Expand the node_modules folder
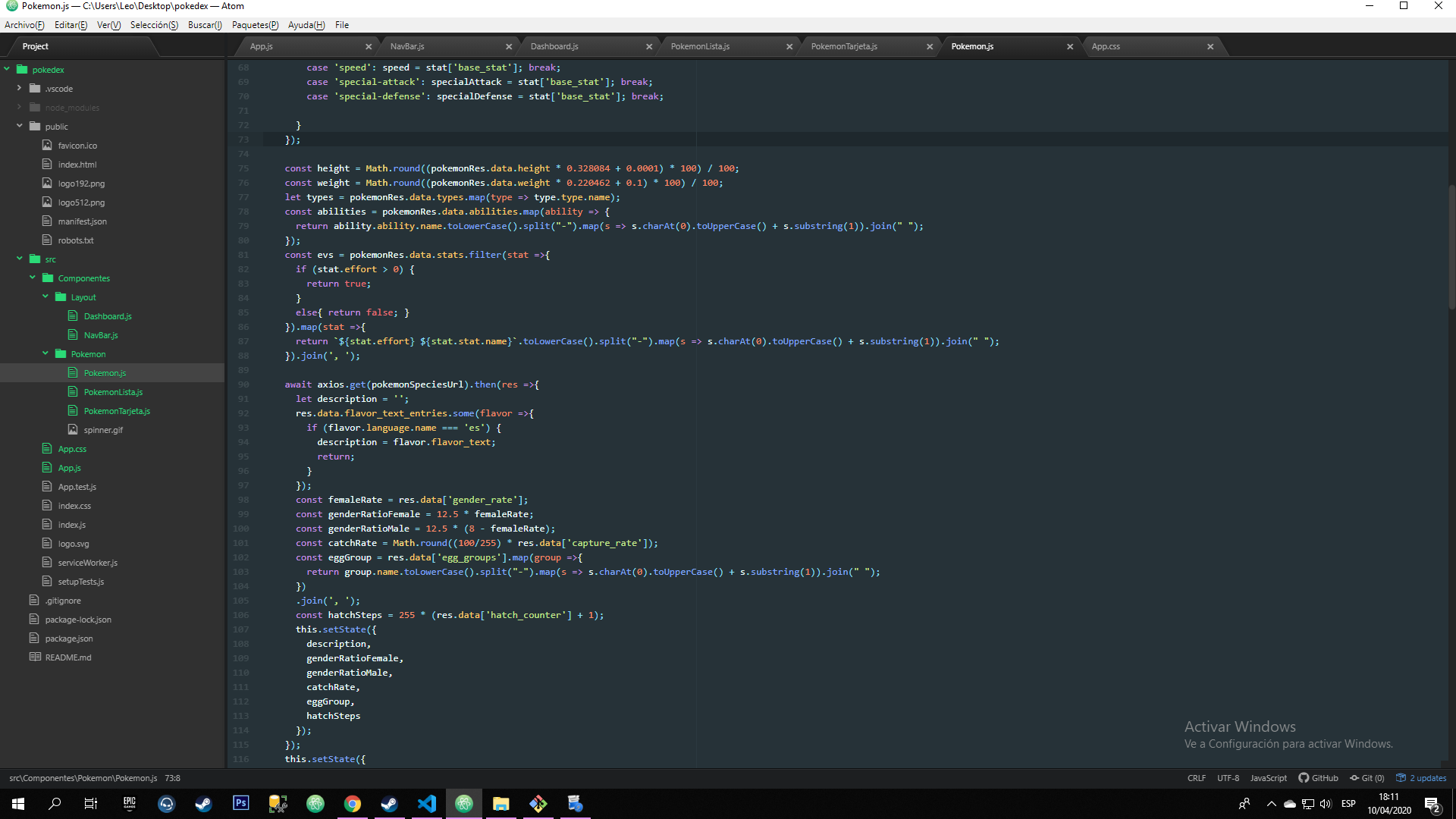 [x=20, y=107]
